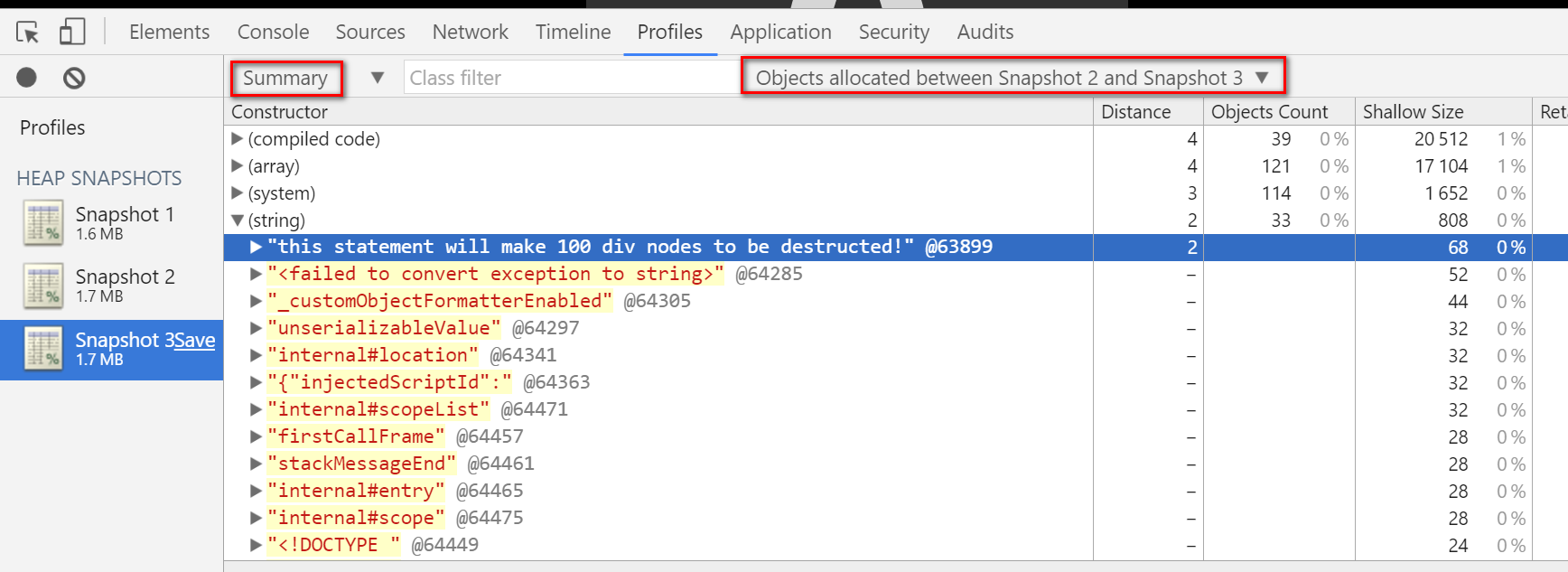The image size is (1568, 572).
Task: Sort by the Shallow Size column header
Action: pyautogui.click(x=1413, y=111)
